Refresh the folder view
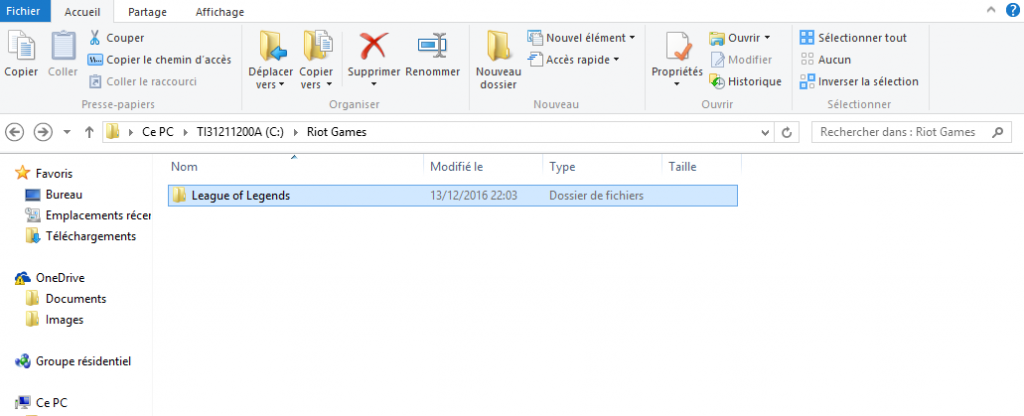 [x=787, y=132]
